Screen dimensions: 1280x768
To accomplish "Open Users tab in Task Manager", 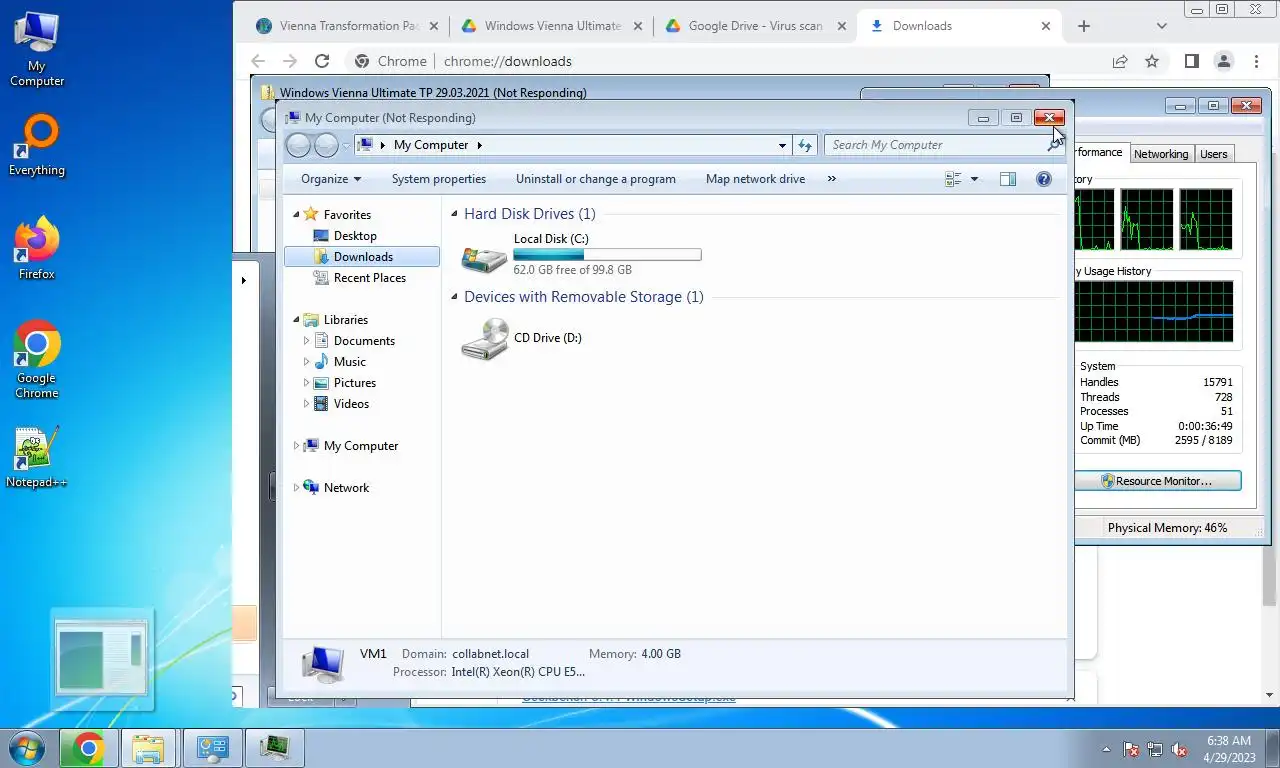I will (1214, 154).
